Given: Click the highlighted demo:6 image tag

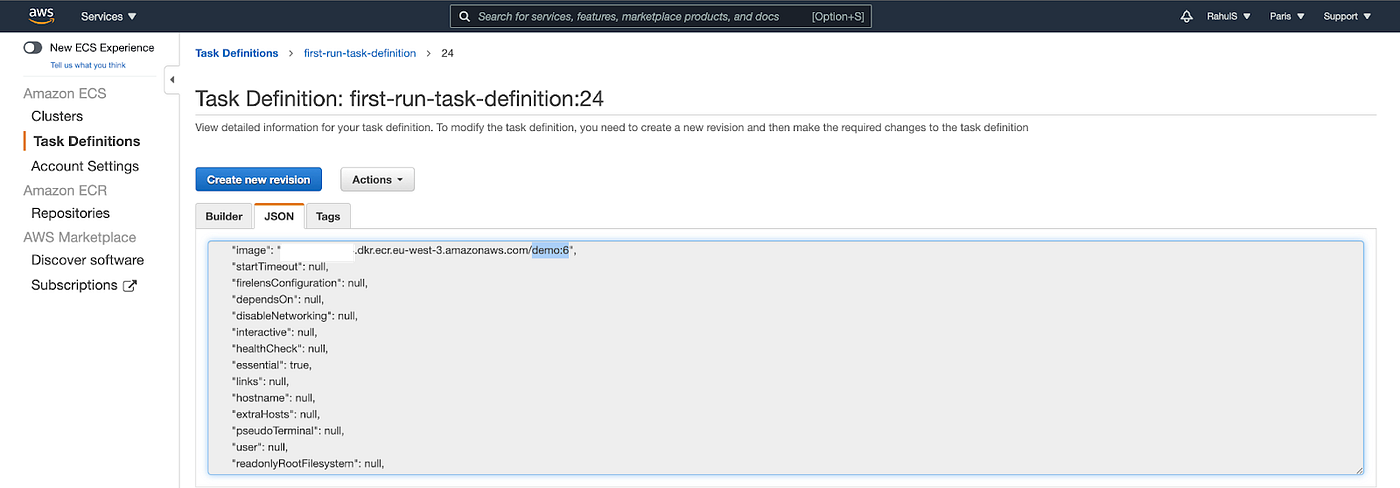Looking at the screenshot, I should 550,250.
